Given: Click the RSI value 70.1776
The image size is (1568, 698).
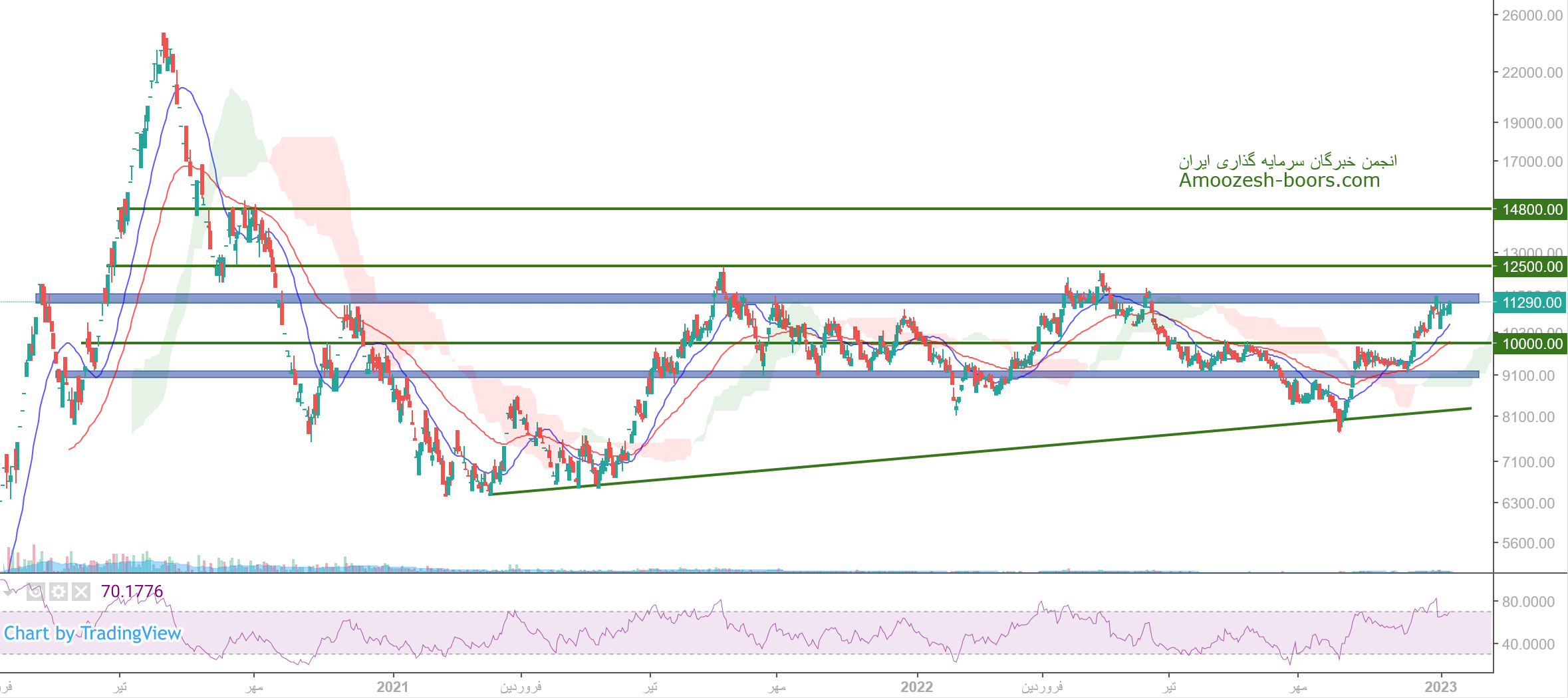Looking at the screenshot, I should point(132,591).
